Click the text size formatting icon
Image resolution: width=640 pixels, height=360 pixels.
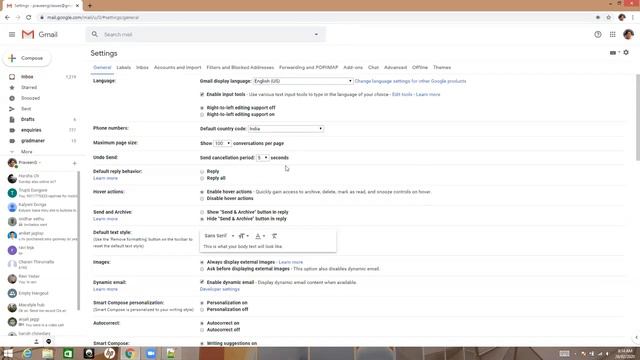click(x=243, y=236)
